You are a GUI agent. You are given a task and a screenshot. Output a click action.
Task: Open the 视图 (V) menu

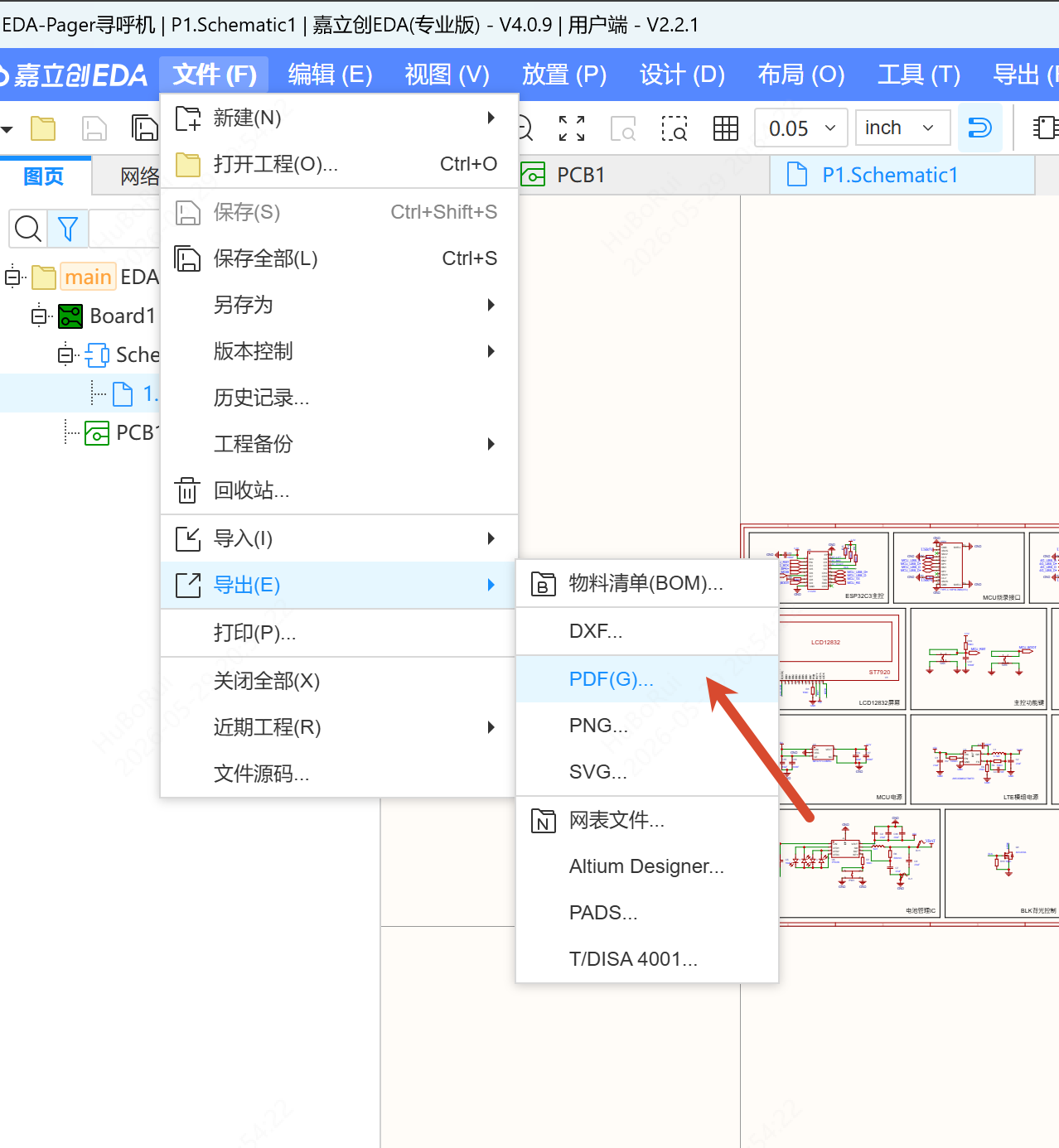447,75
